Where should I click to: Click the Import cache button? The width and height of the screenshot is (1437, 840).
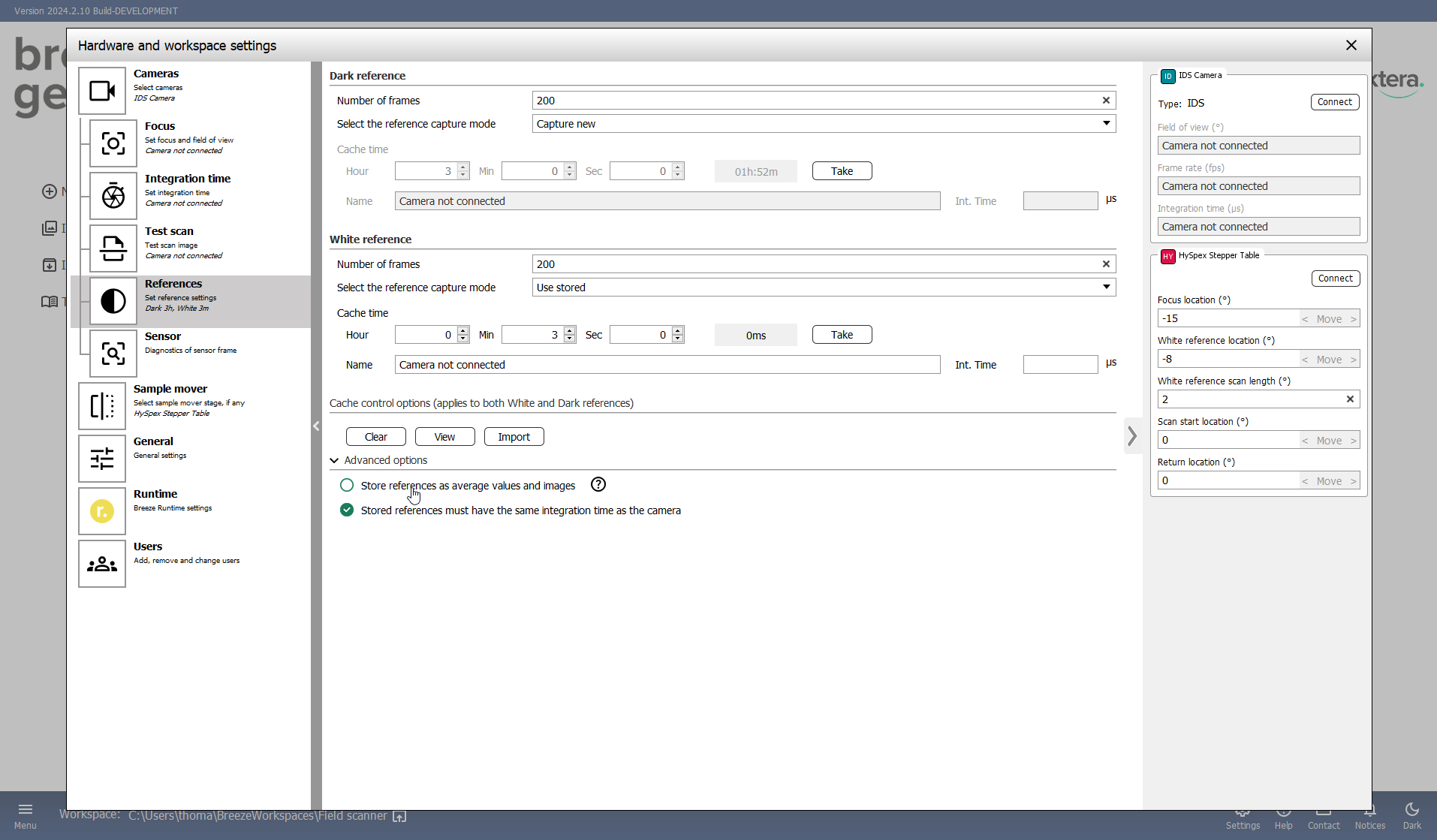coord(514,437)
